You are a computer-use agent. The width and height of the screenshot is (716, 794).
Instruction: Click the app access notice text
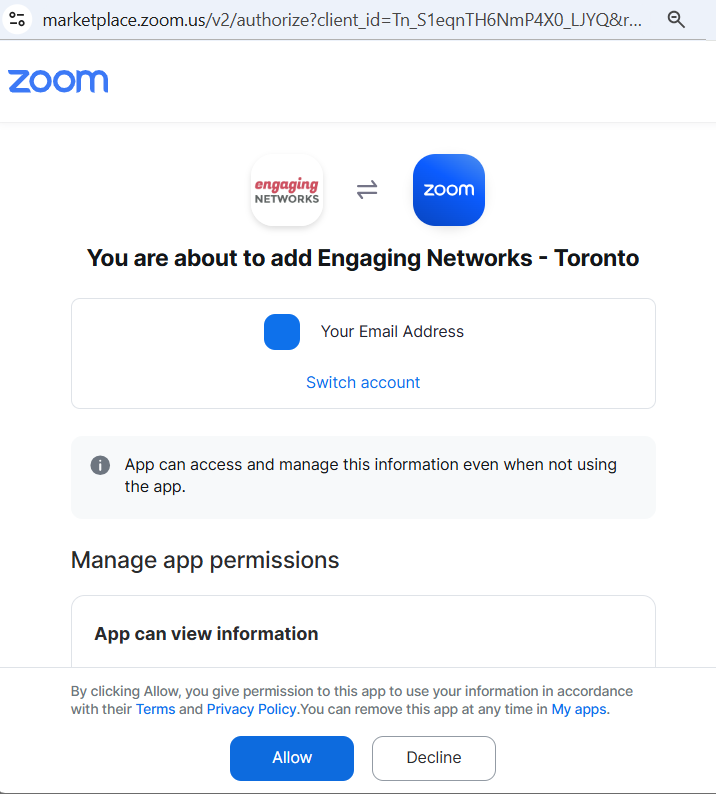tap(370, 476)
